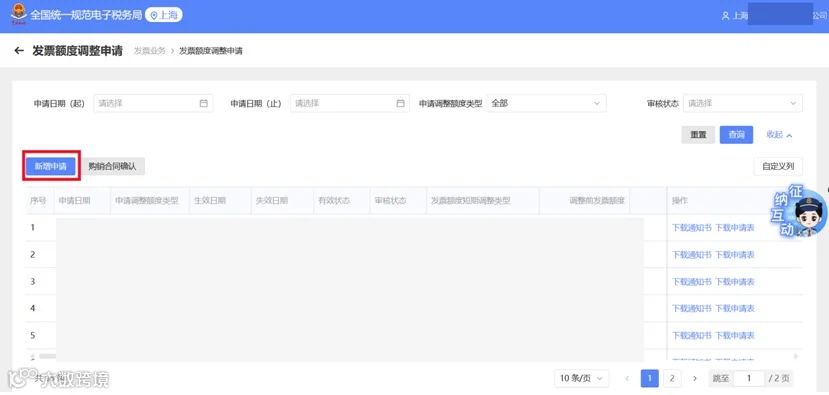Download 通知书 for row 1

[692, 228]
